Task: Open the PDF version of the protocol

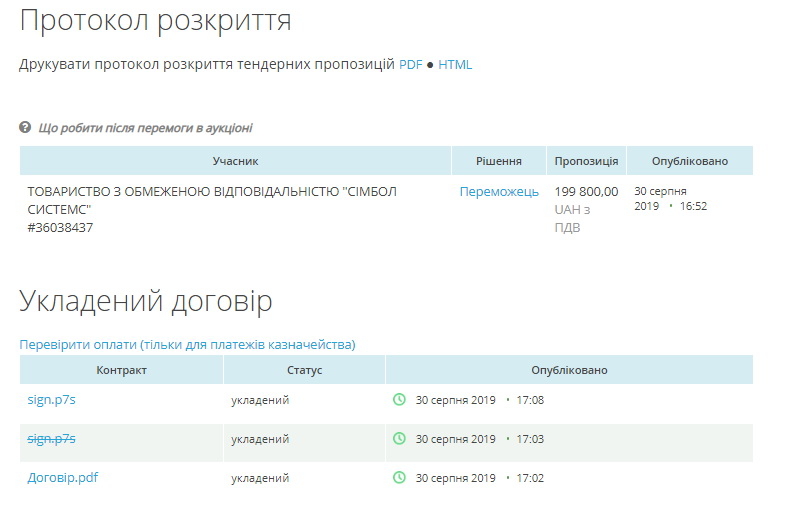Action: point(410,65)
